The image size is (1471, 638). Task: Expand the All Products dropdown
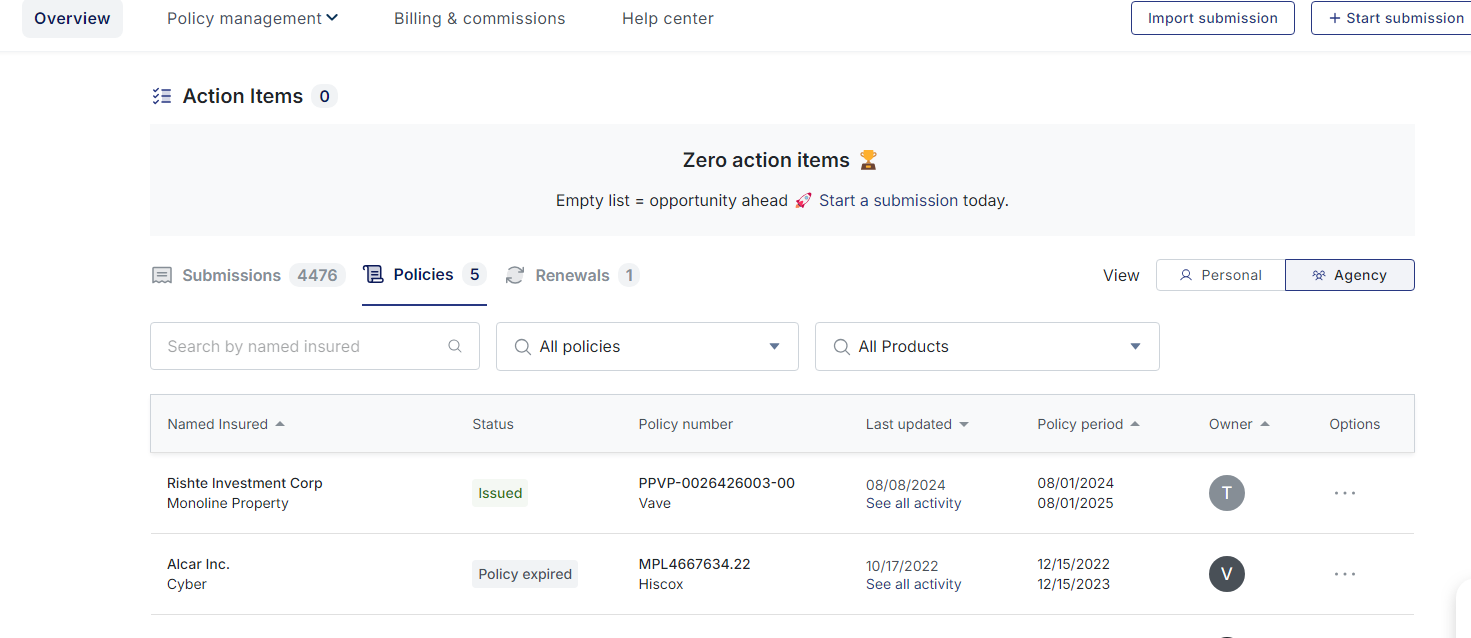pos(987,347)
